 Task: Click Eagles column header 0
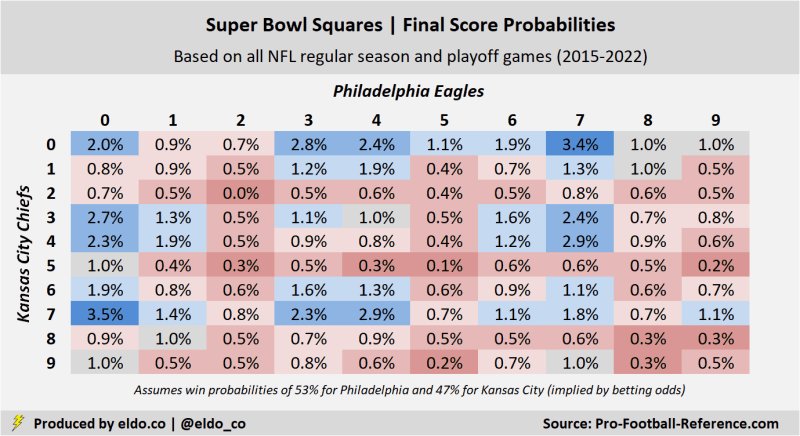click(x=103, y=118)
